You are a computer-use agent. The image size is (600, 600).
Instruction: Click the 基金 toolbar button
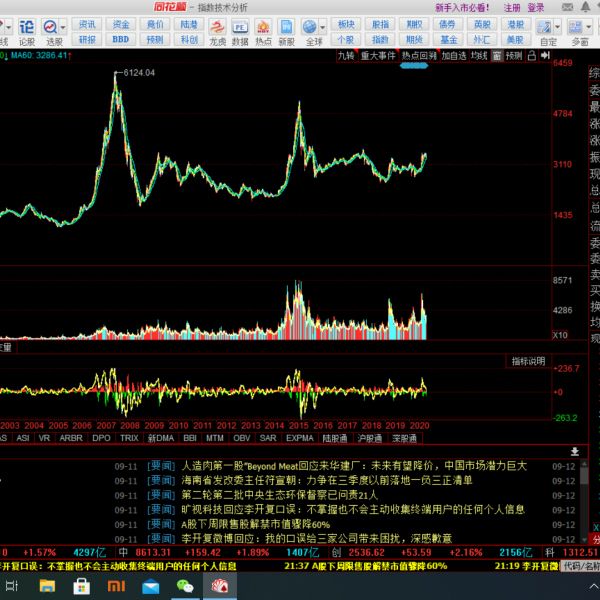click(x=448, y=39)
